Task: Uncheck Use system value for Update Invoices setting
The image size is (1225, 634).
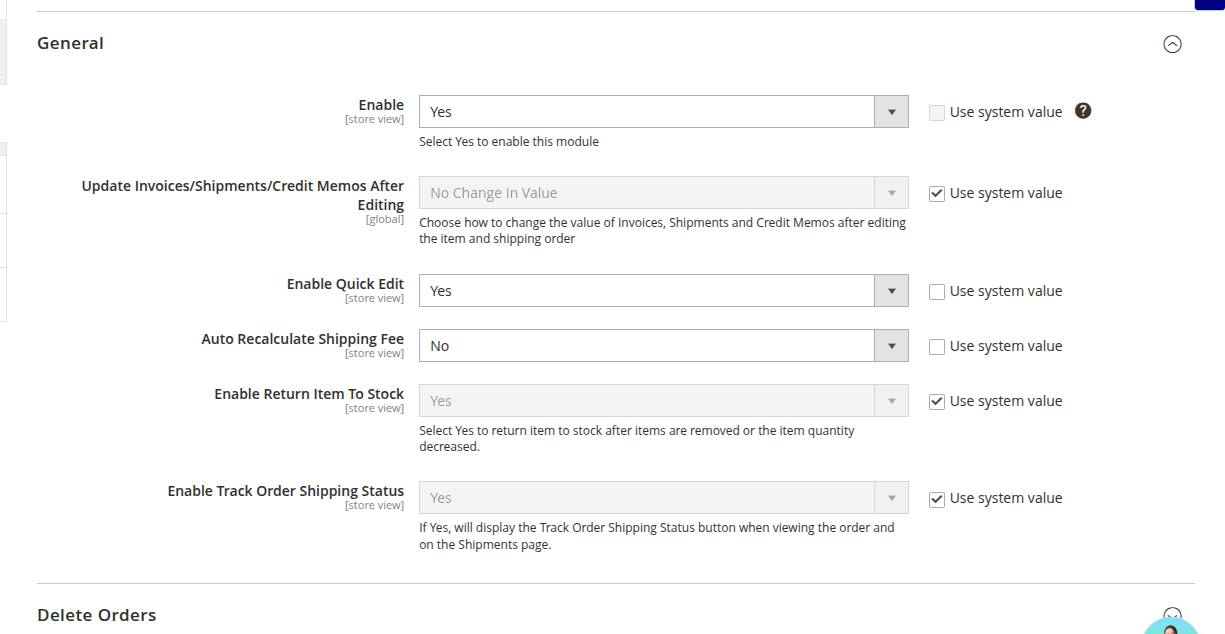Action: click(937, 194)
